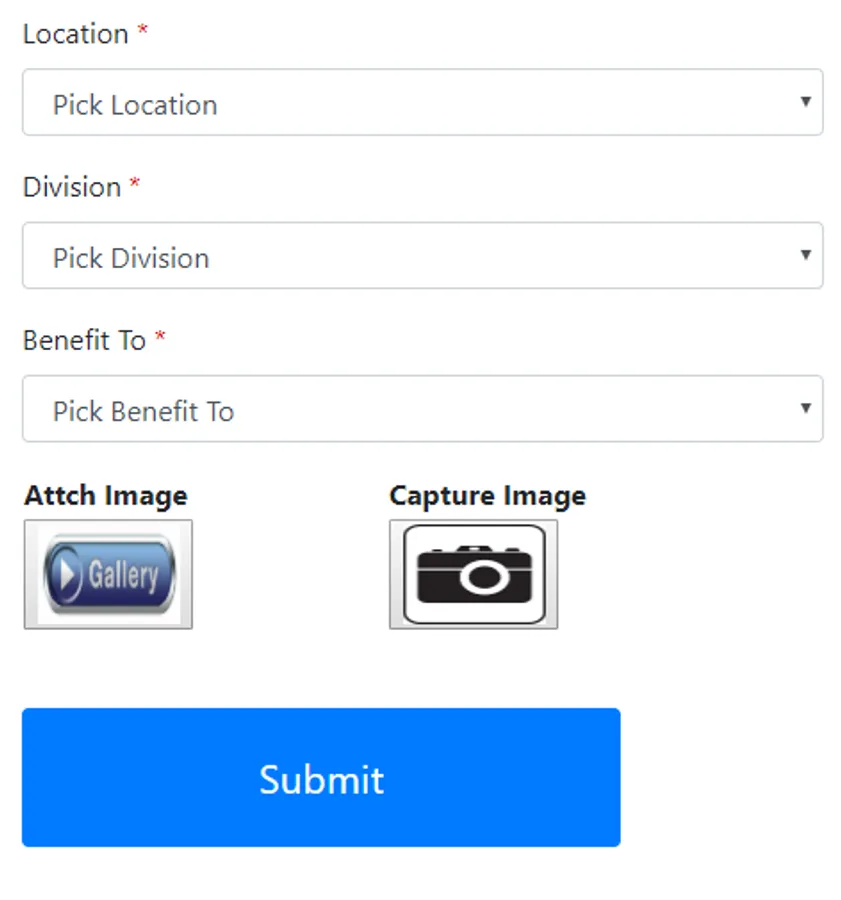
Task: Click the "Pick Benefit To" placeholder text
Action: point(143,411)
